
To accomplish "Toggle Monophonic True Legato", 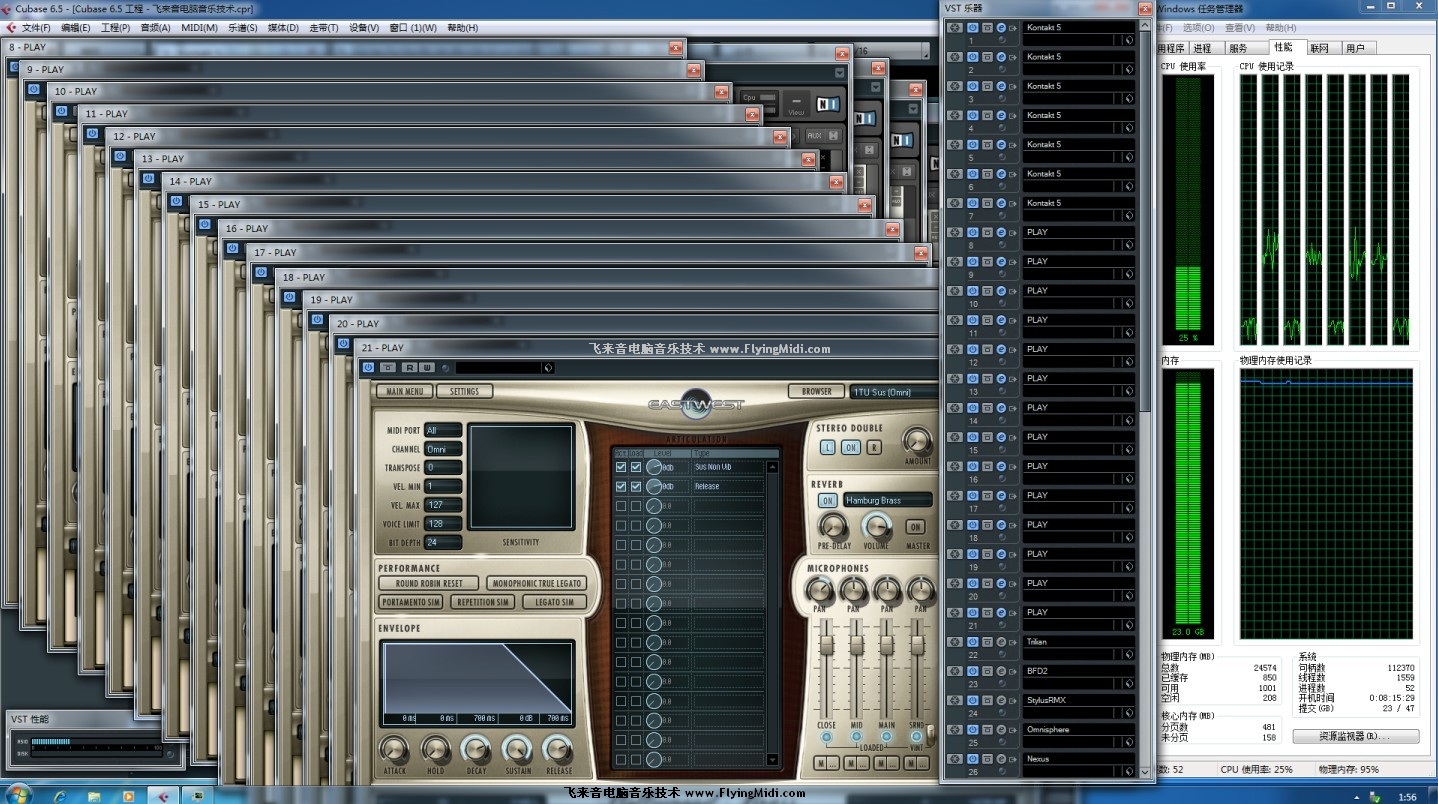I will coord(537,583).
